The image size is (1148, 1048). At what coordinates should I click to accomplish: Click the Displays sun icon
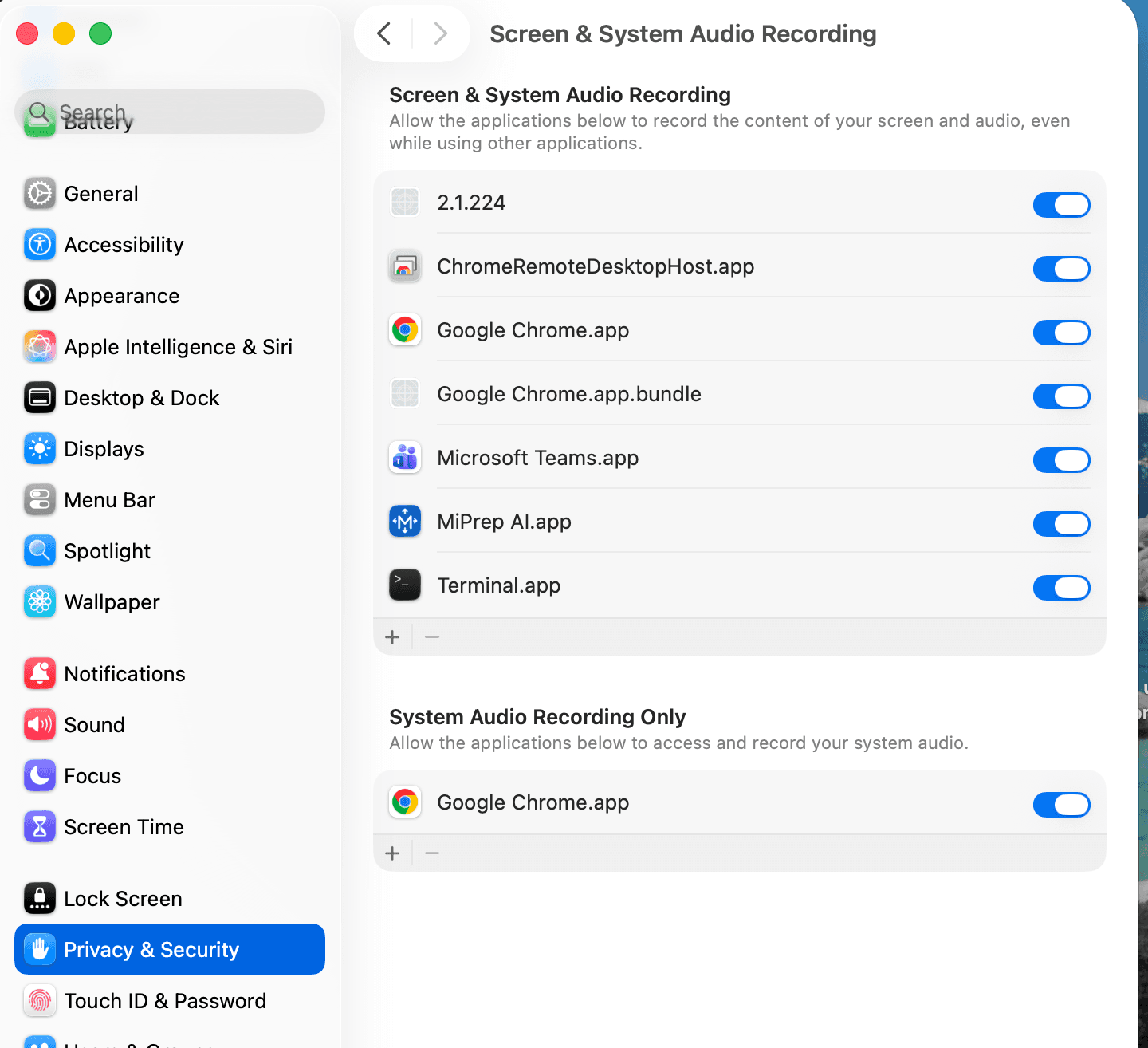[40, 449]
